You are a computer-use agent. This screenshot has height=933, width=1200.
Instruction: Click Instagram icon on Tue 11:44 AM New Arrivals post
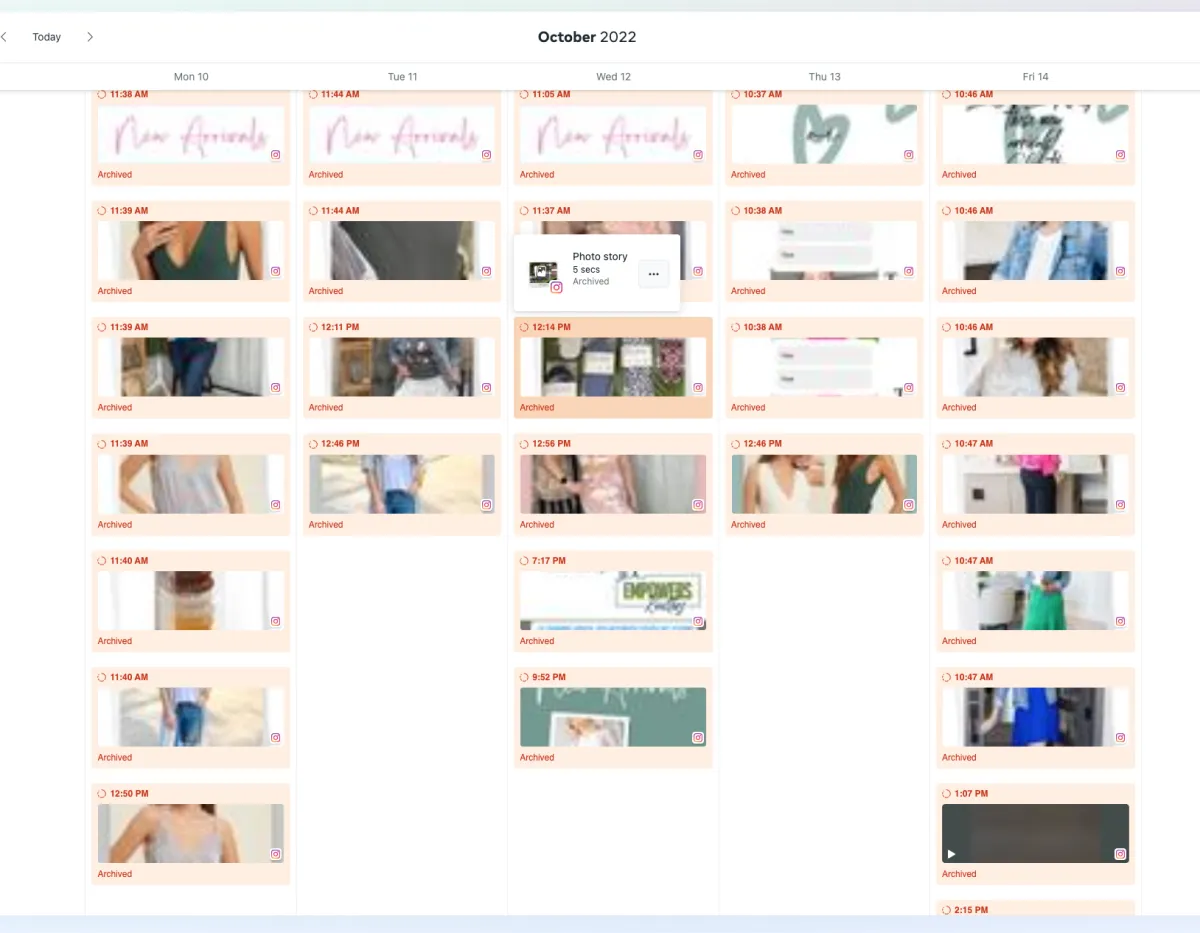click(487, 155)
